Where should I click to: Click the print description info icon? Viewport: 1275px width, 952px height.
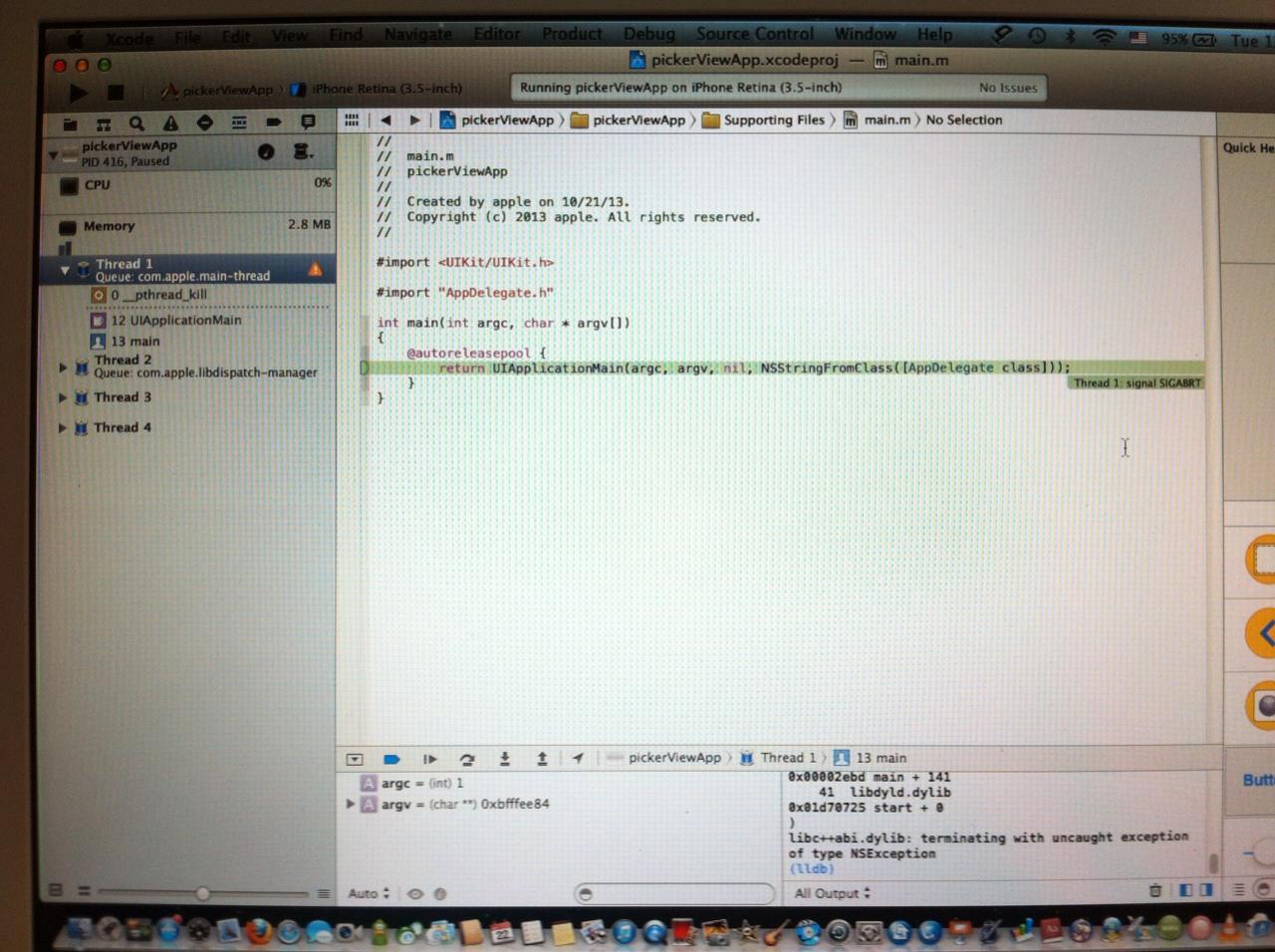pos(440,894)
